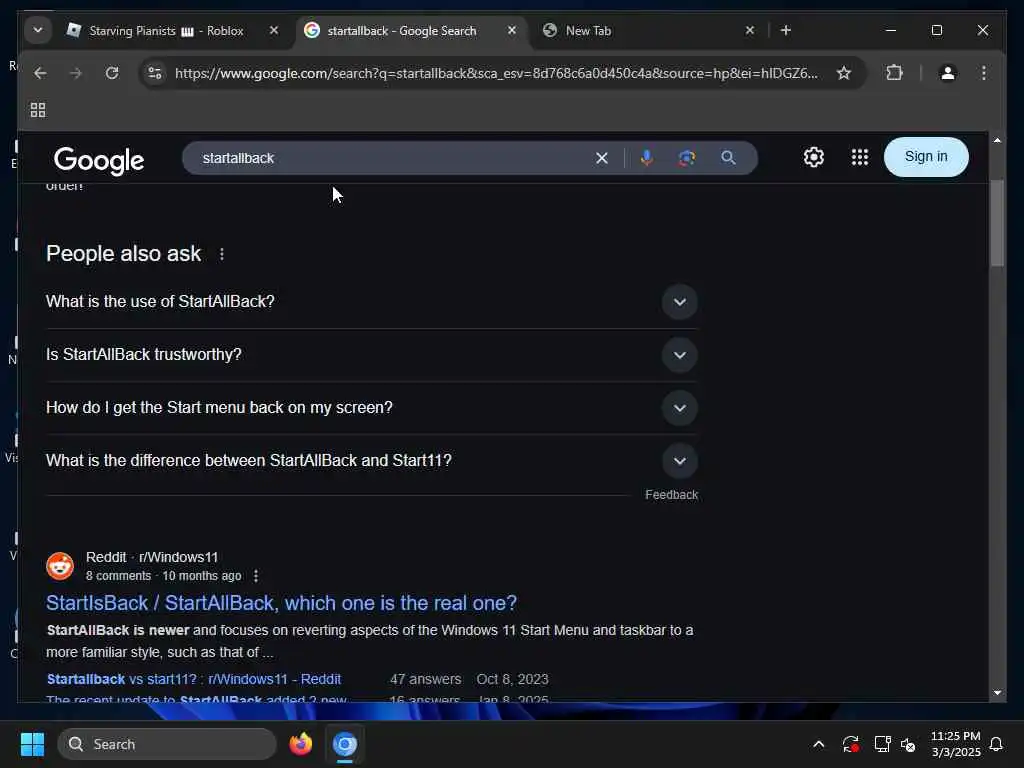Open the Chrome profile icon
1024x768 pixels.
tap(948, 73)
